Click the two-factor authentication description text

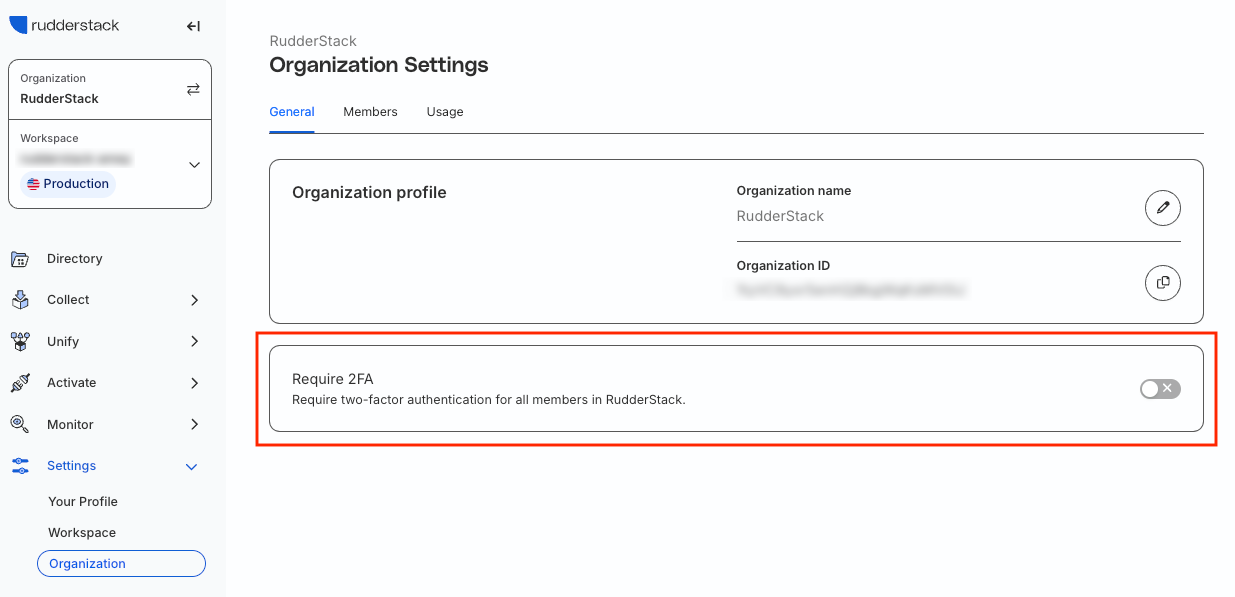coord(489,400)
